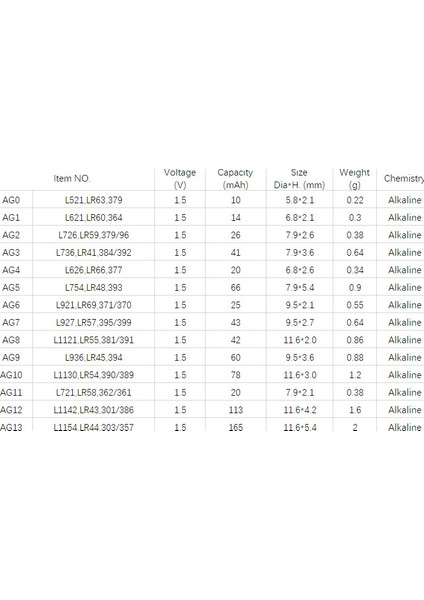Click the Weight (g) column header

pos(354,179)
